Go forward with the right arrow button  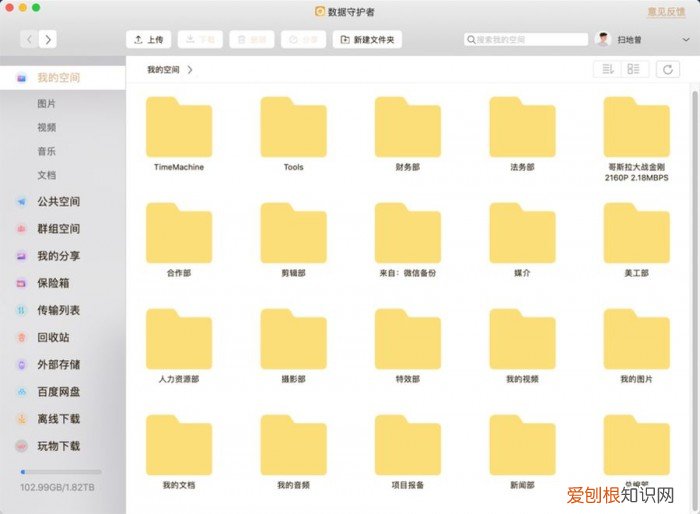click(48, 40)
